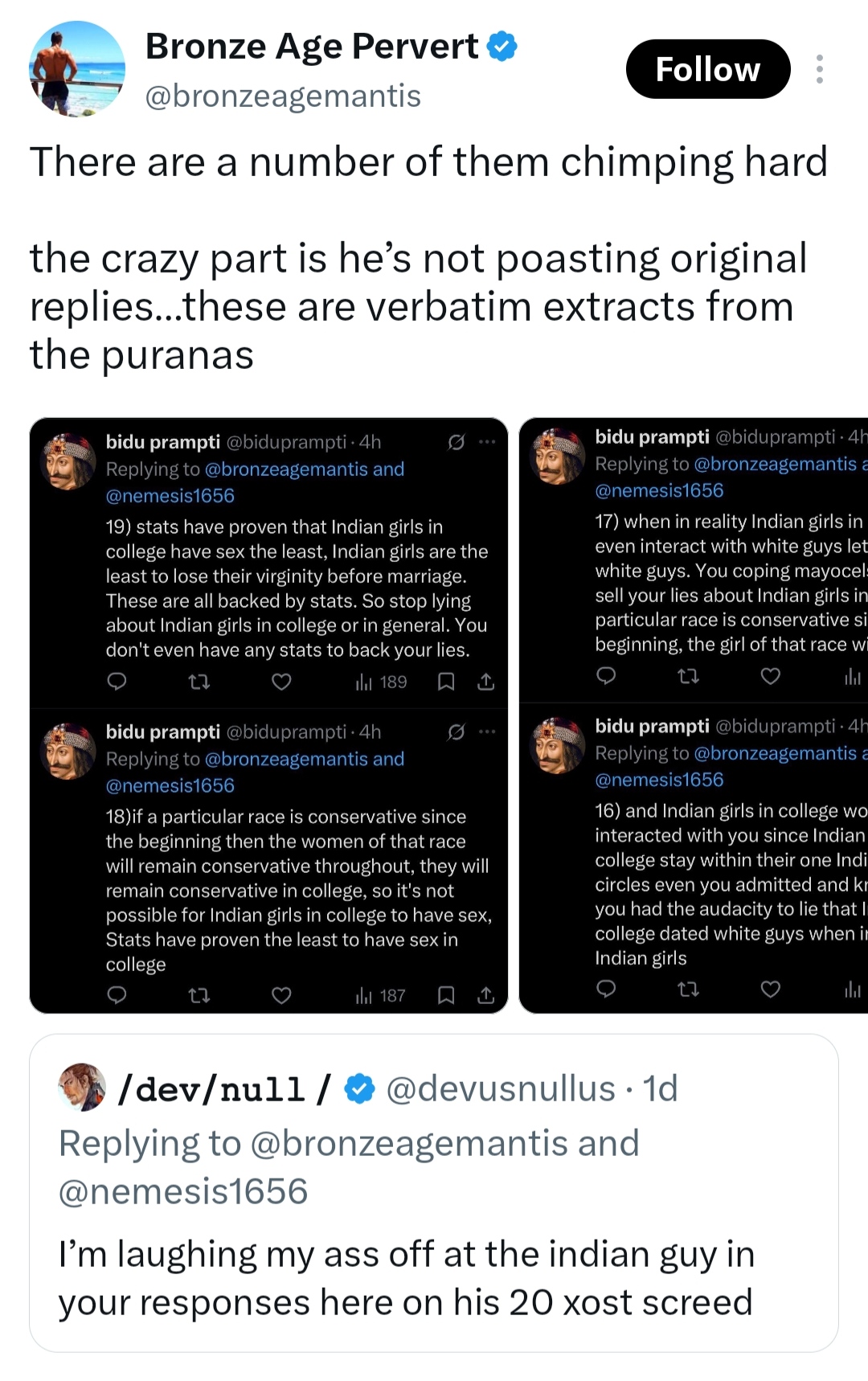Like the post numbered 19
The height and width of the screenshot is (1381, 868).
click(281, 682)
